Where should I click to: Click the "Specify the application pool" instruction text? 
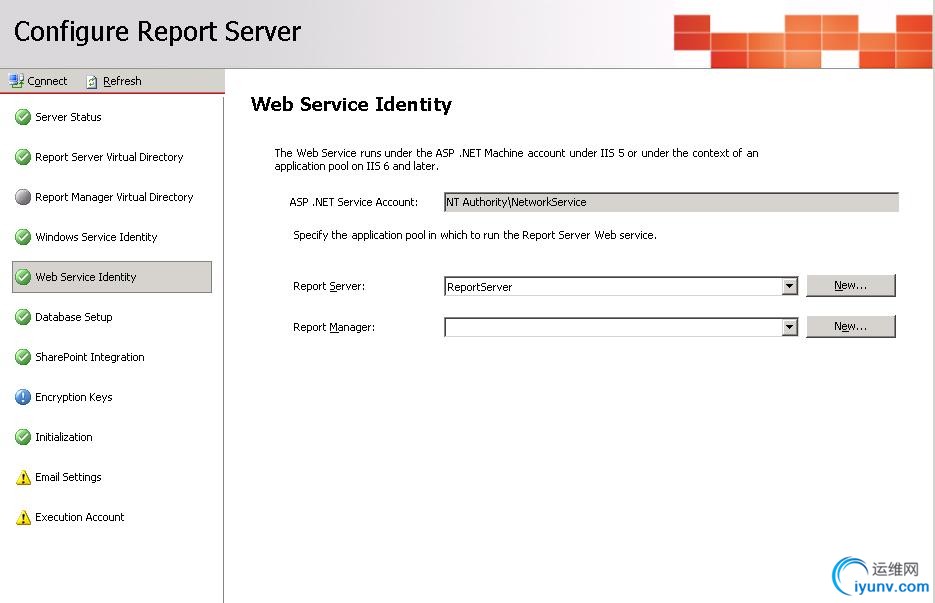[475, 235]
